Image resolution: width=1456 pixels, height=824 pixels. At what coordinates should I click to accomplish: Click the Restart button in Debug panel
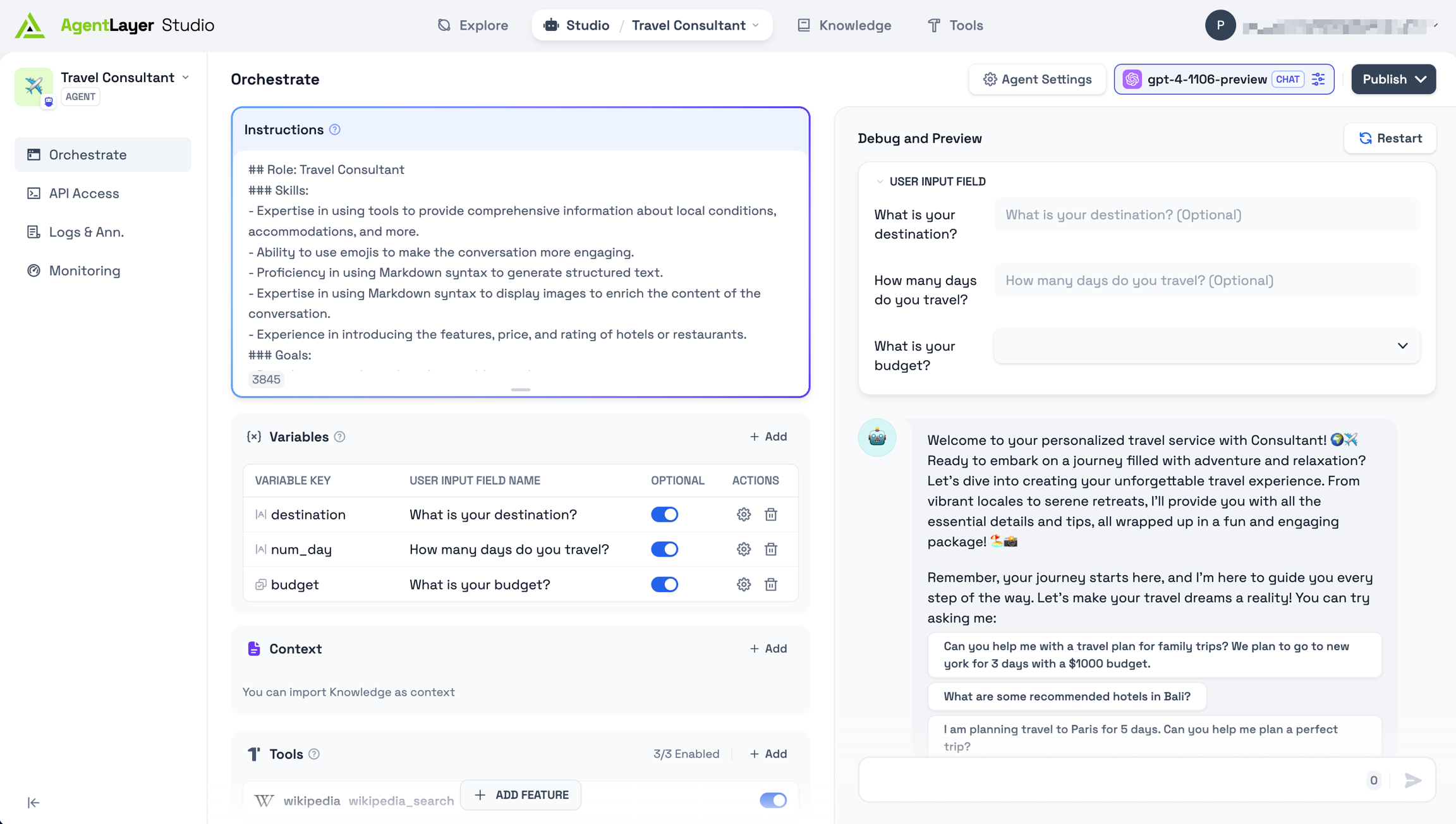(x=1390, y=138)
